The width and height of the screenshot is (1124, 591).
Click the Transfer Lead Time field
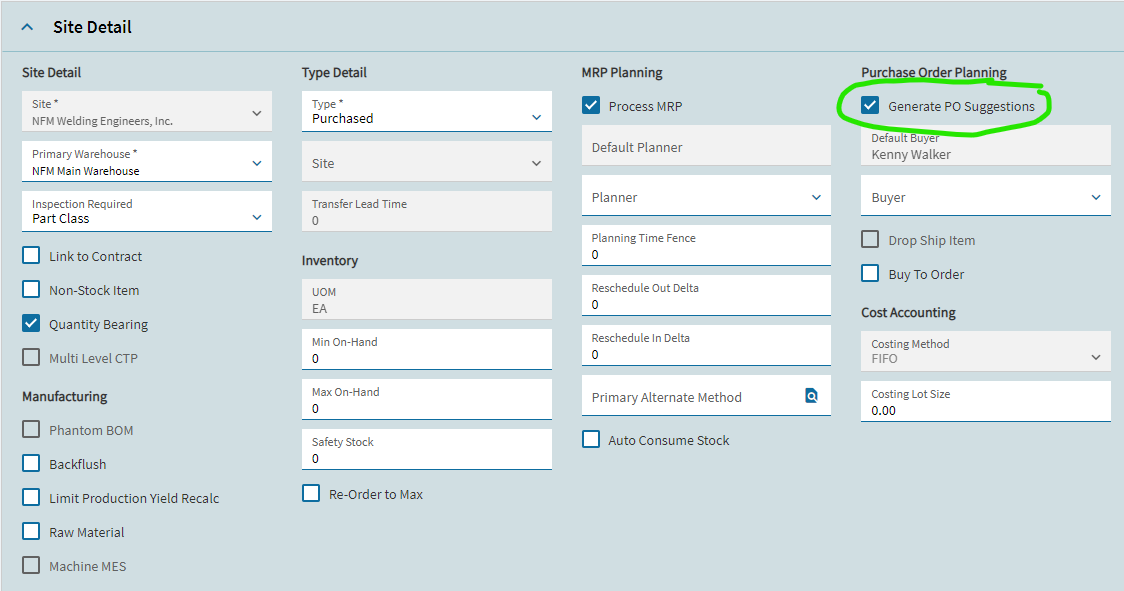pos(427,212)
